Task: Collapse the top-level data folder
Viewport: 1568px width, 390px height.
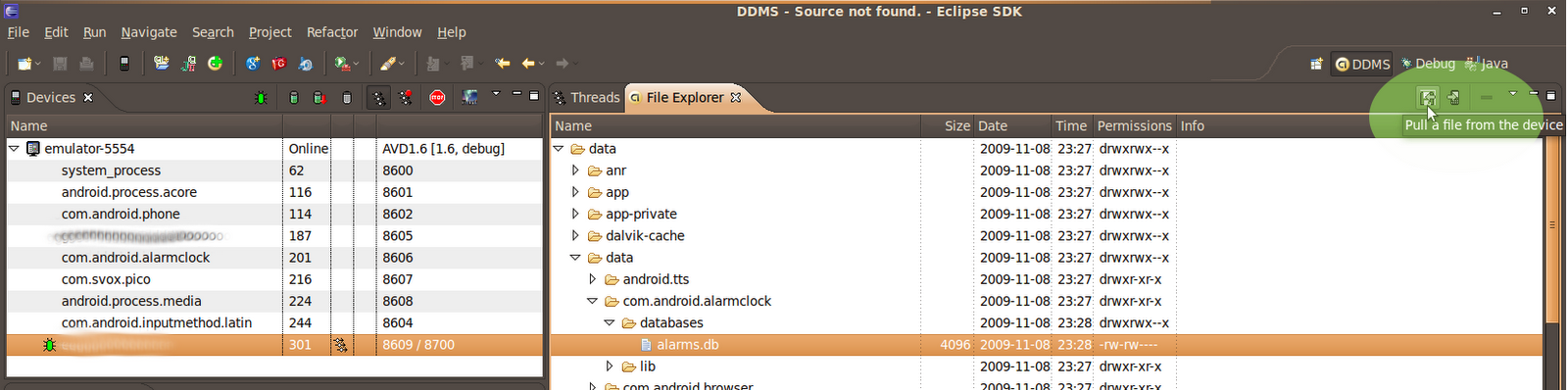Action: [559, 149]
